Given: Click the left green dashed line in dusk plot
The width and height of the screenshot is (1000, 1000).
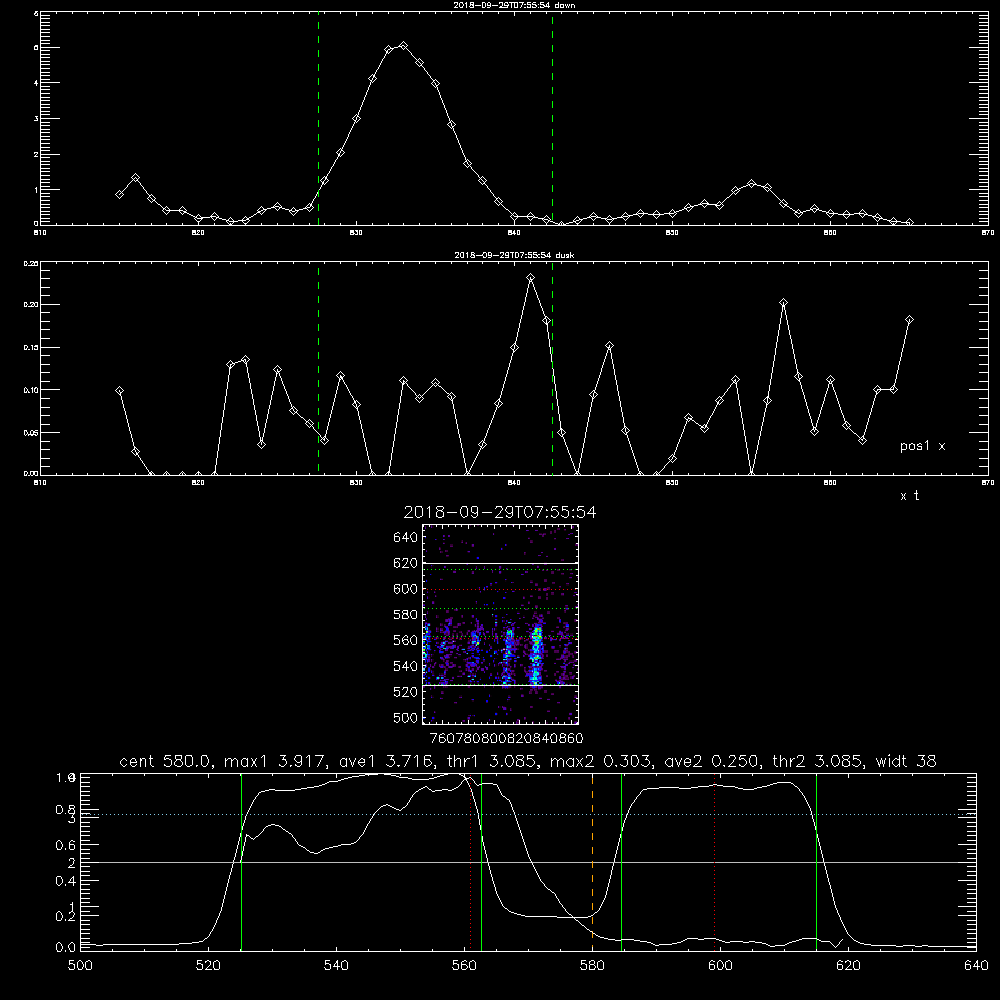Looking at the screenshot, I should pos(318,369).
